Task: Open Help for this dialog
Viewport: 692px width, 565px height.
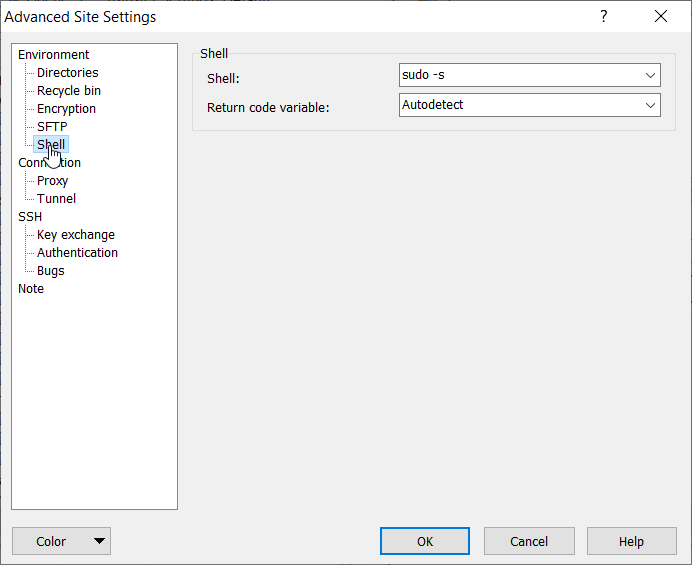Action: coord(631,541)
